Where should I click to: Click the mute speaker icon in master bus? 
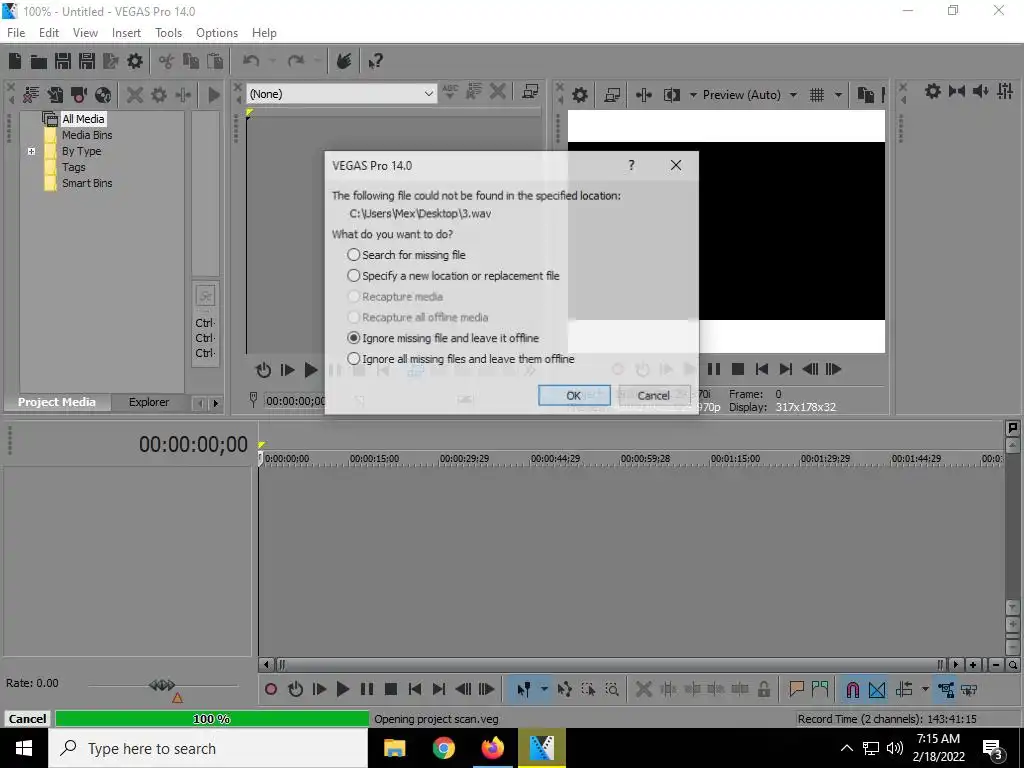pyautogui.click(x=980, y=91)
